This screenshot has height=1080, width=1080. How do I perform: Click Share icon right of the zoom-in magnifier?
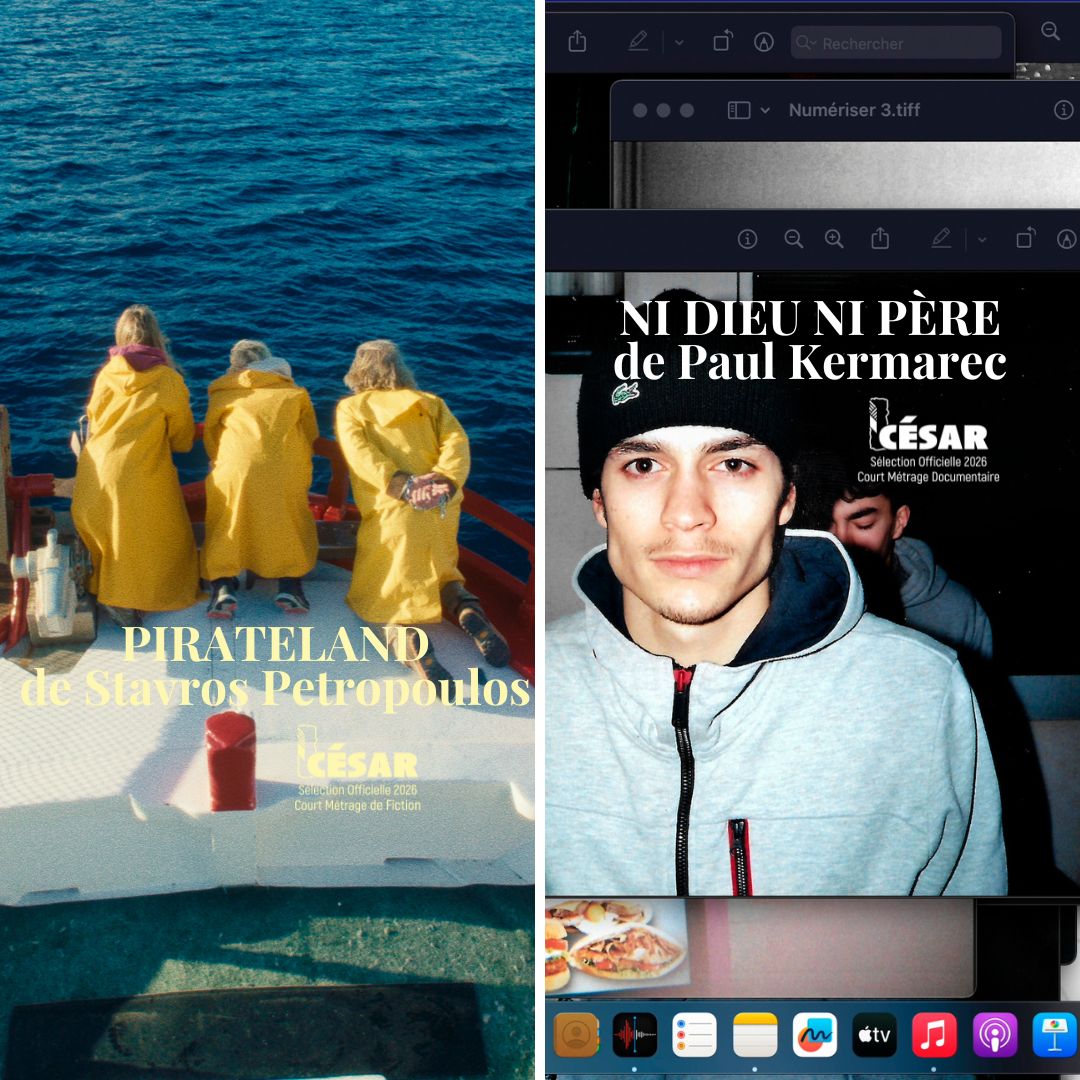(880, 239)
